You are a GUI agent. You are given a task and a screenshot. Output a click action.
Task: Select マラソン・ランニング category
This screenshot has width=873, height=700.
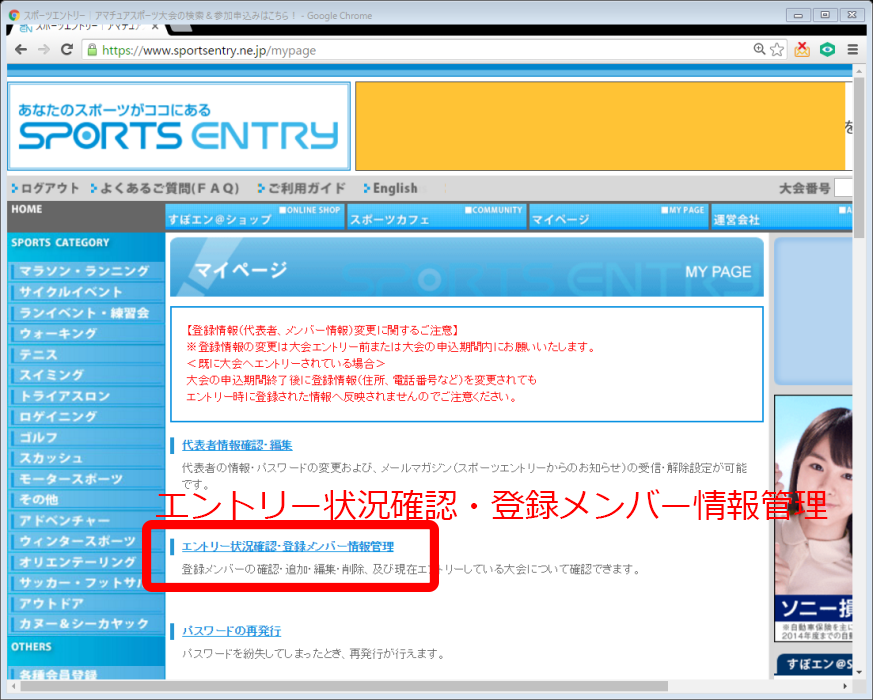tap(87, 271)
